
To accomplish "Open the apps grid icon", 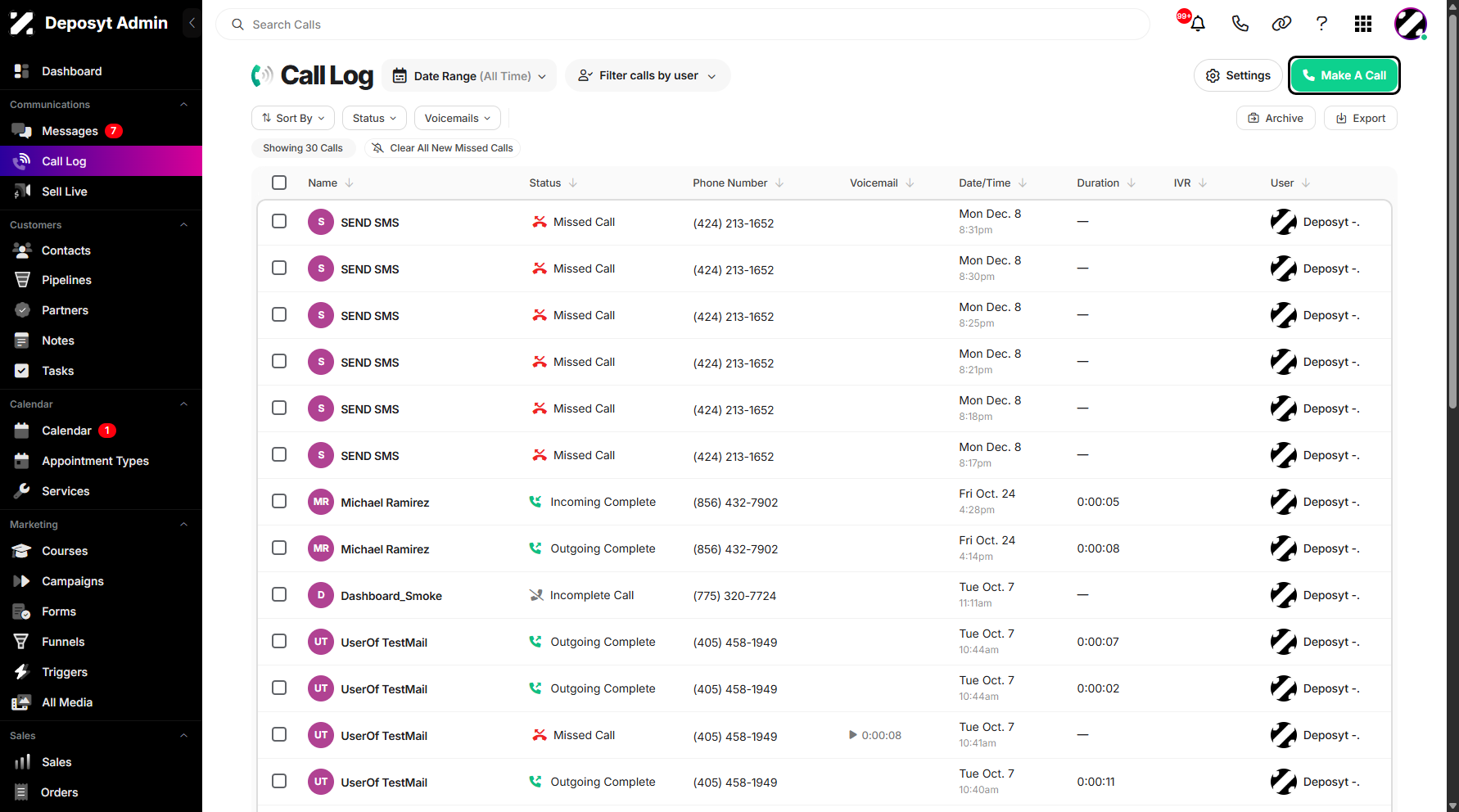I will click(1363, 24).
